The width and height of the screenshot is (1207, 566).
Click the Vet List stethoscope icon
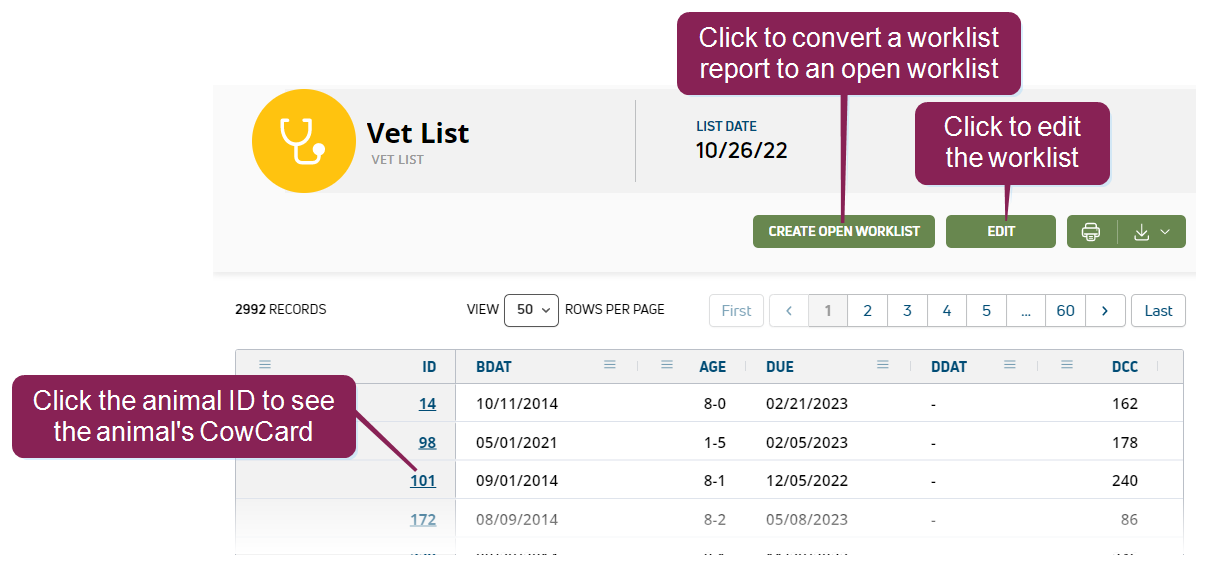pyautogui.click(x=303, y=141)
